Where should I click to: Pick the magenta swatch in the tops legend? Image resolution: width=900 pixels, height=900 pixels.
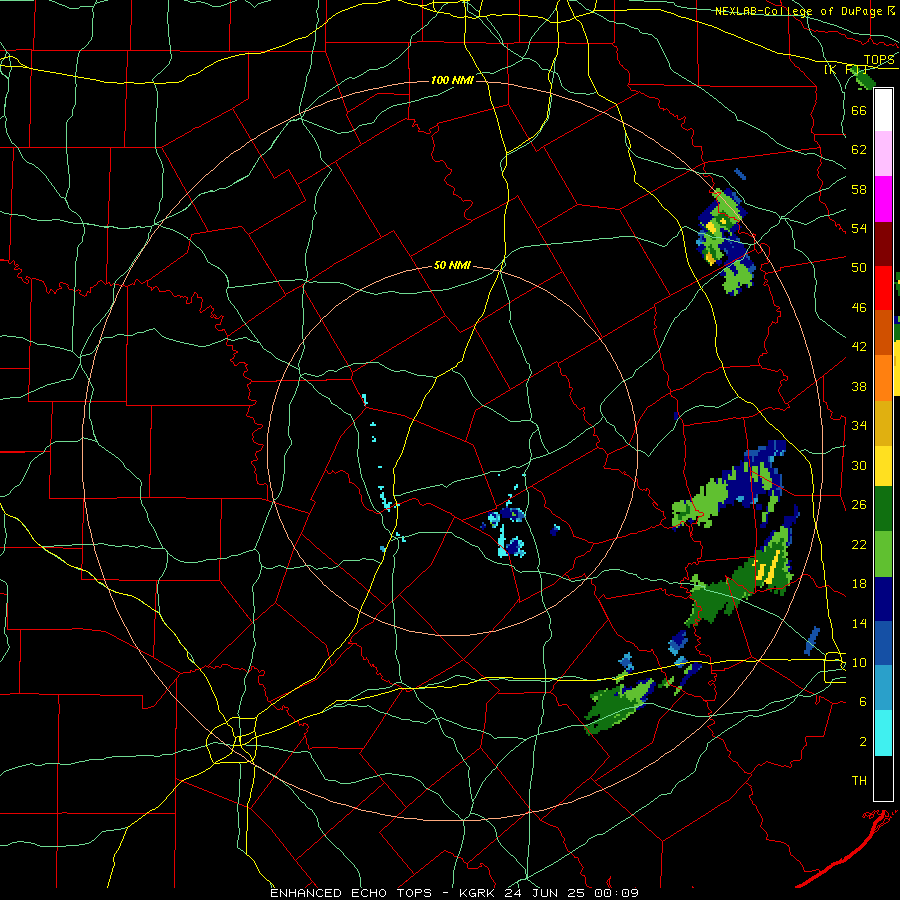point(883,199)
